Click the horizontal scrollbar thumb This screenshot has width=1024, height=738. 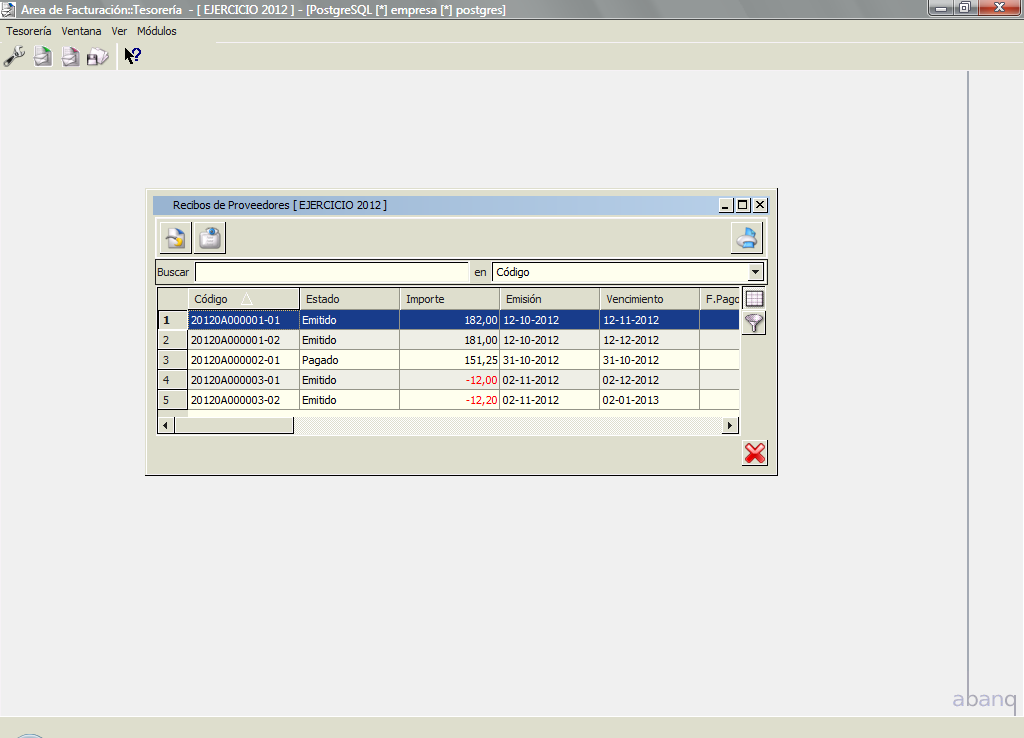(x=234, y=425)
